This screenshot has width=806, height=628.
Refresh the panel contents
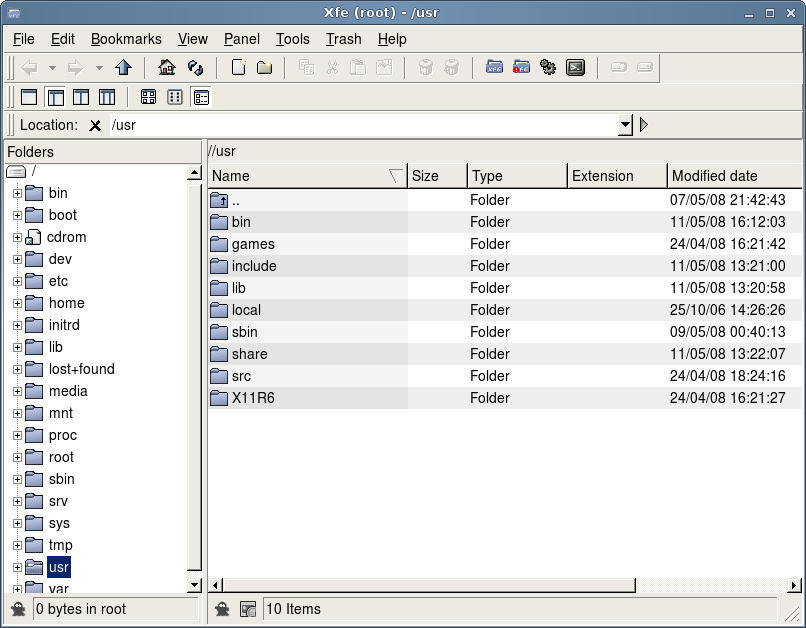(195, 67)
